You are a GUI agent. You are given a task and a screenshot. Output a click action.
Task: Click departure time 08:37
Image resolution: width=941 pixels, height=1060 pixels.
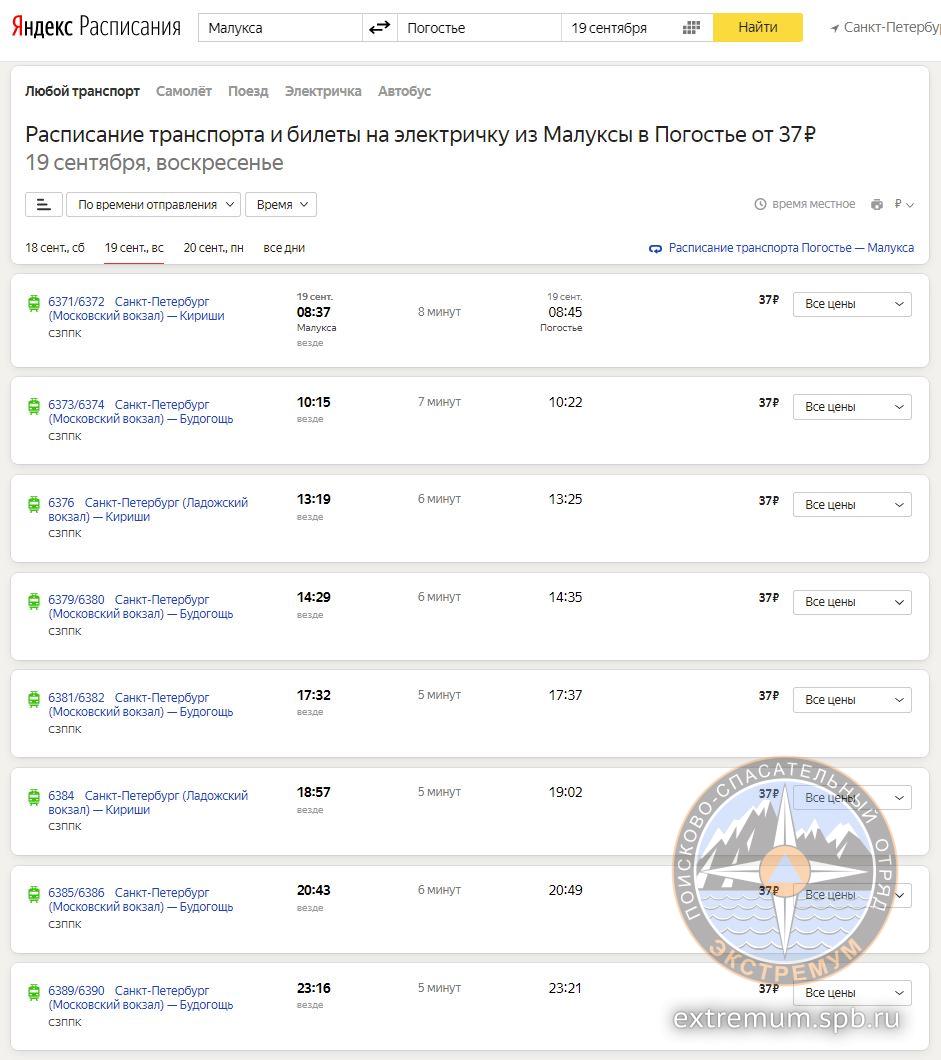point(314,312)
